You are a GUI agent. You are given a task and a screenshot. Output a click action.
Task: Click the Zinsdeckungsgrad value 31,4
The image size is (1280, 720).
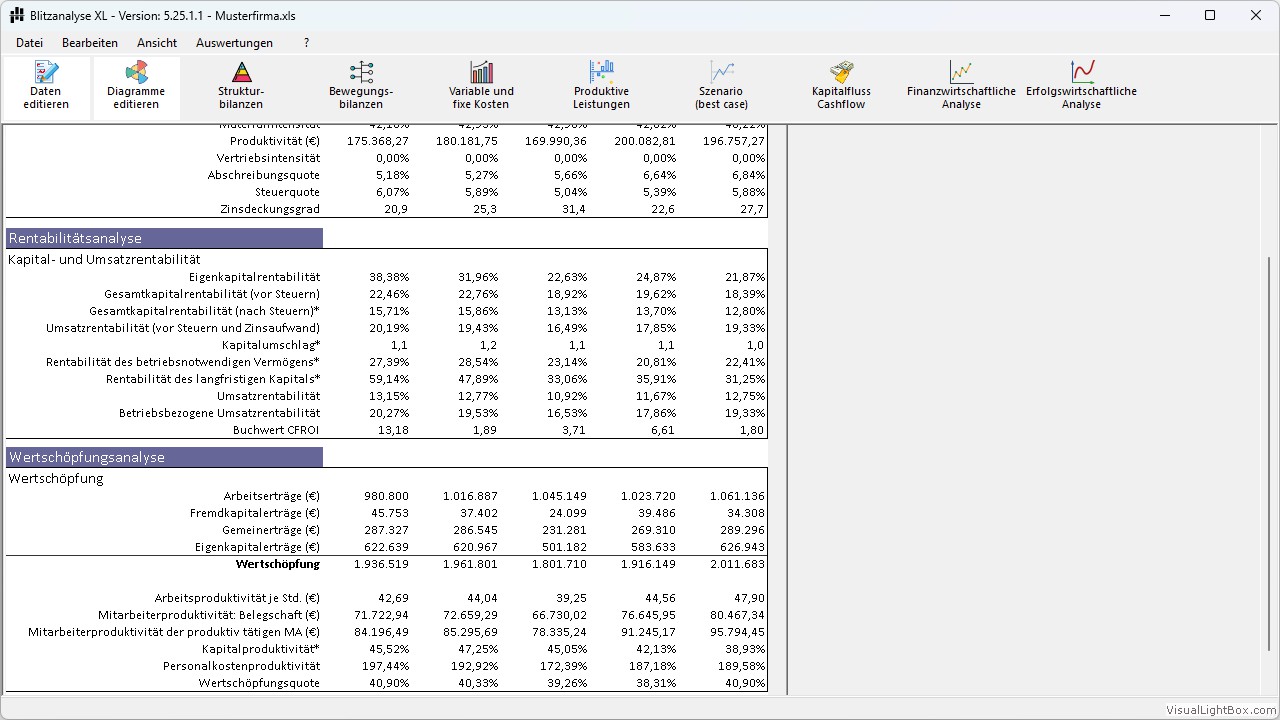[x=574, y=209]
